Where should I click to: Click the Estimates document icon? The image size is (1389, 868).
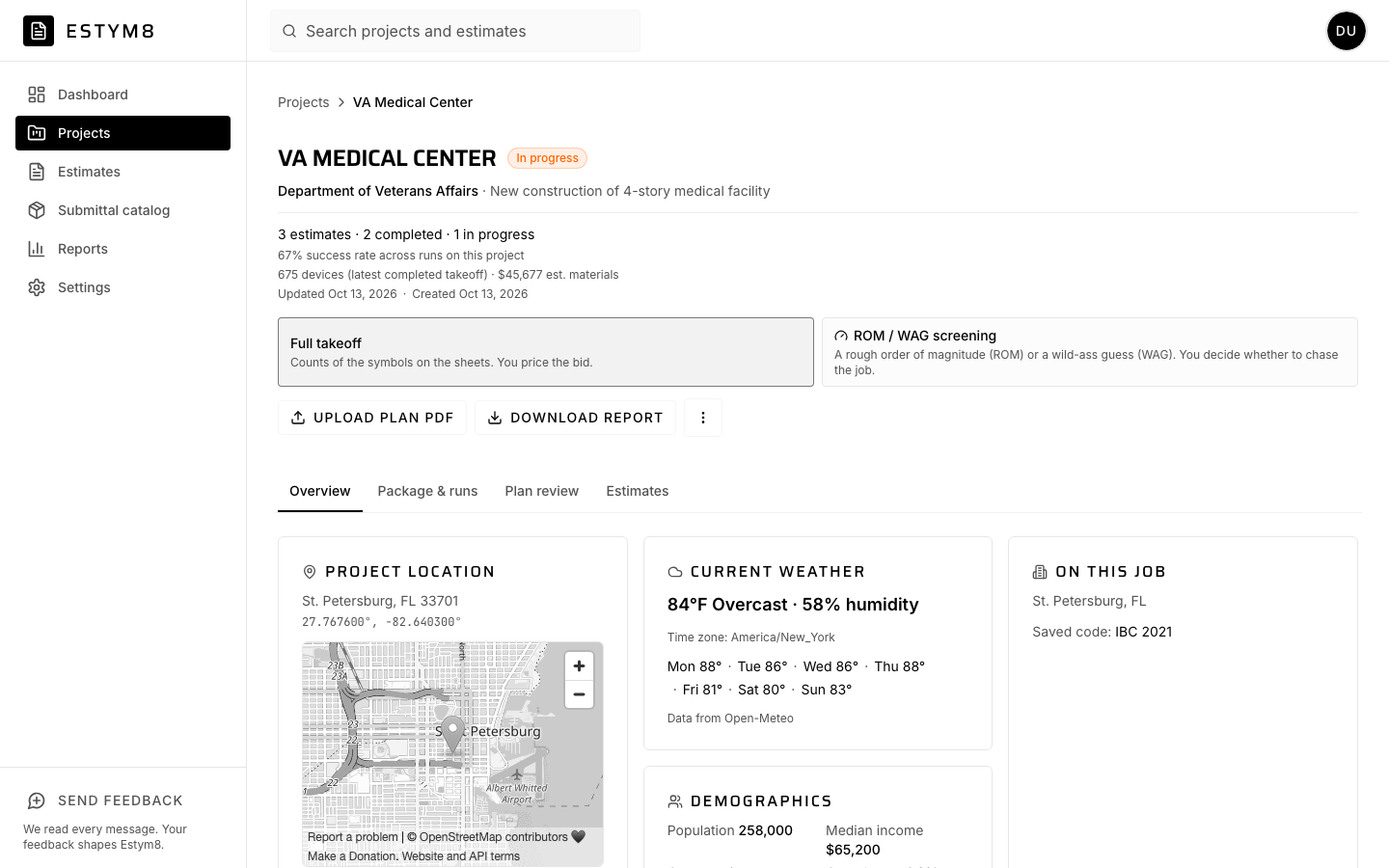point(37,172)
